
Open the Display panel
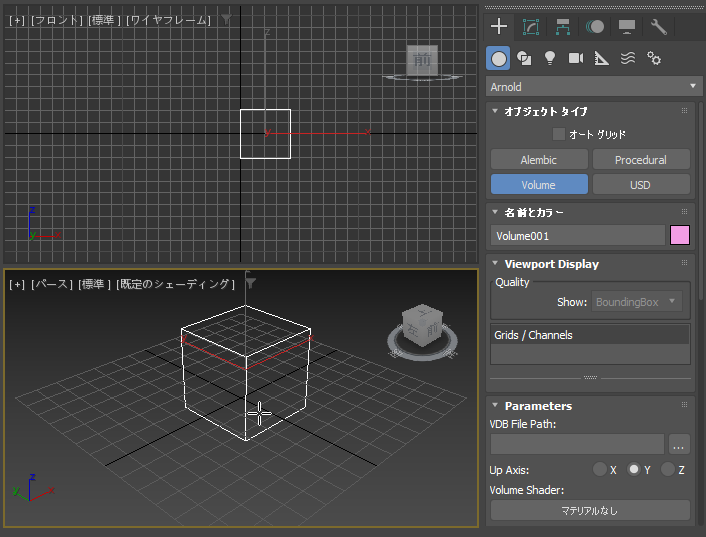[x=627, y=27]
